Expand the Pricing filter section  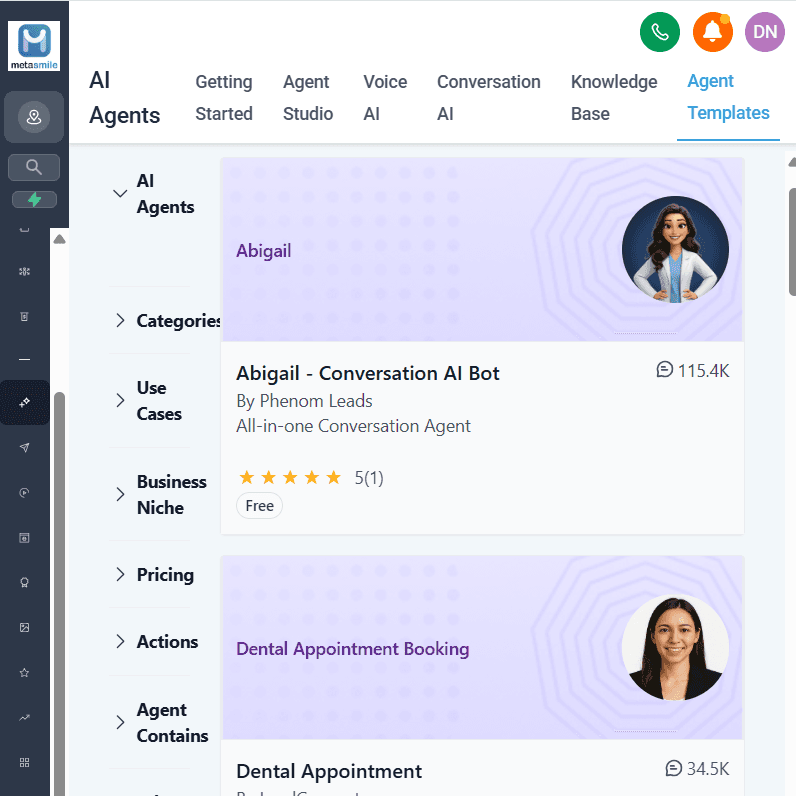[x=120, y=574]
